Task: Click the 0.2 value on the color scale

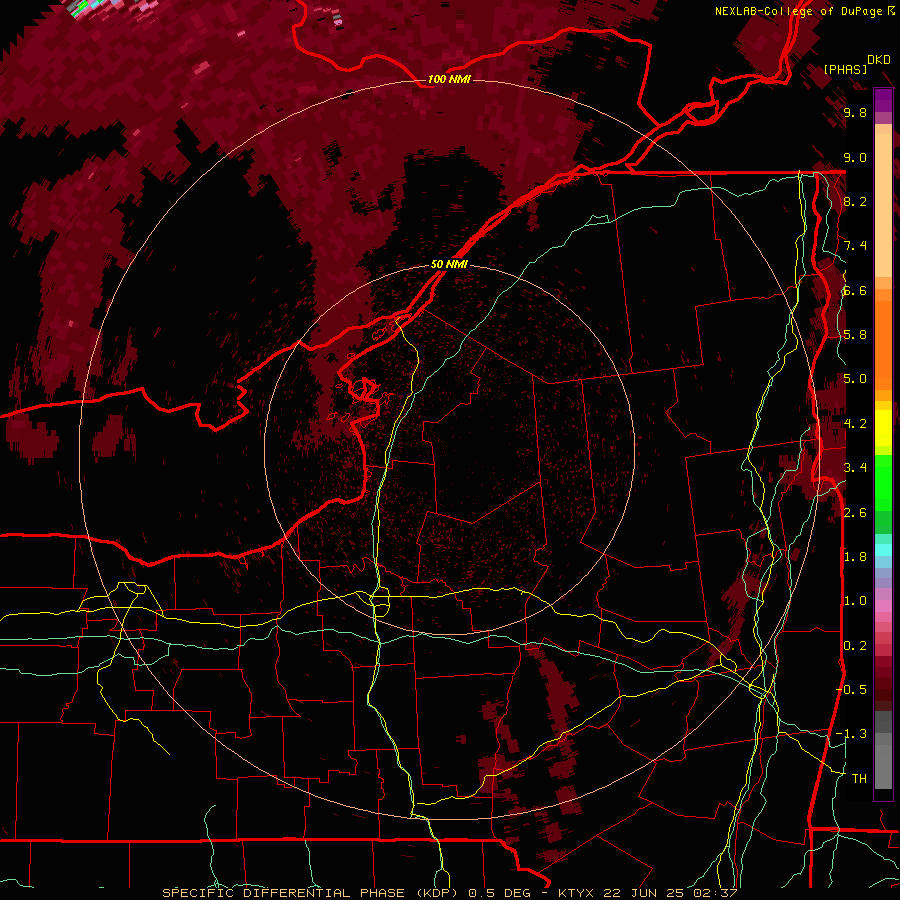Action: tap(855, 646)
